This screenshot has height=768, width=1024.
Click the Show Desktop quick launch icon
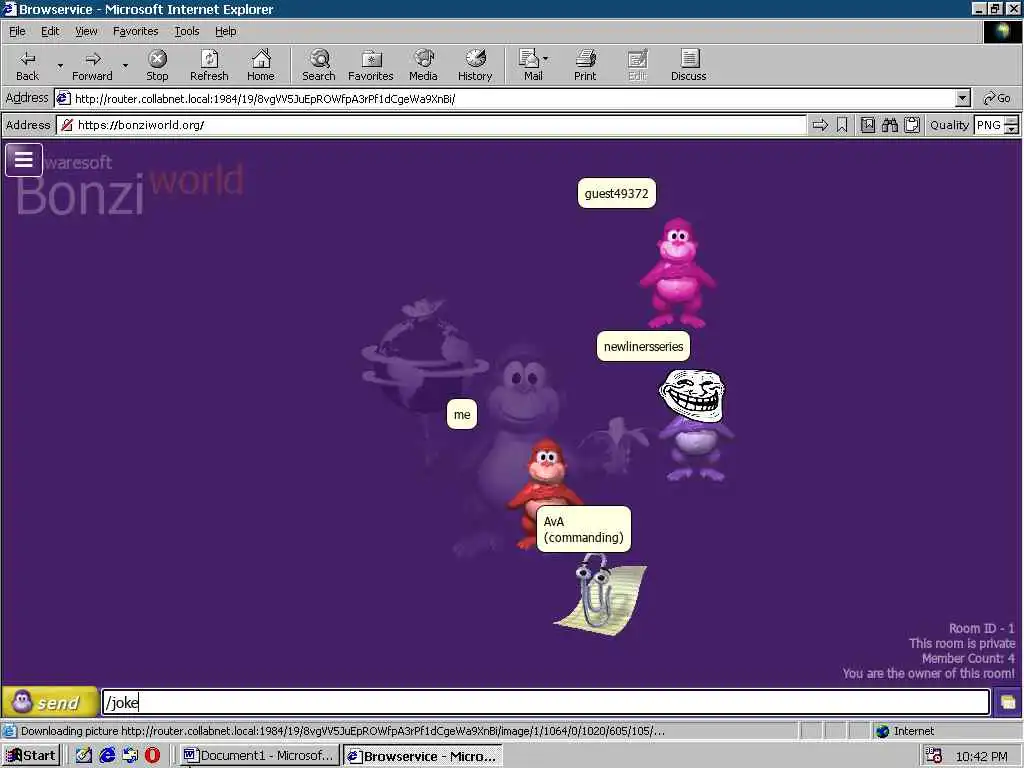[84, 756]
